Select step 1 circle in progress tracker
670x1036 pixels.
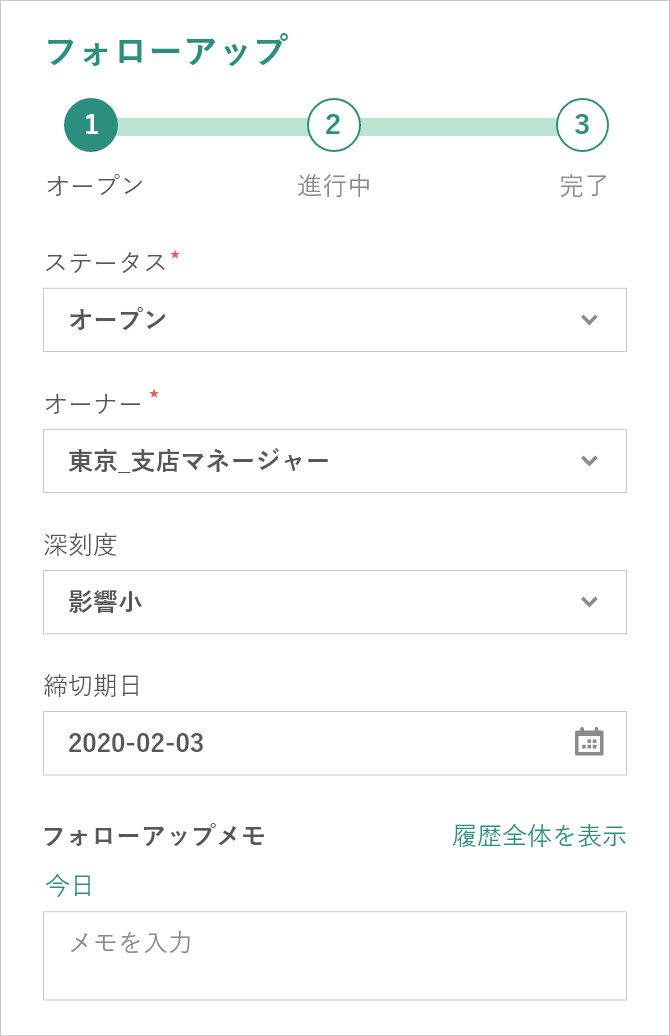pos(91,125)
